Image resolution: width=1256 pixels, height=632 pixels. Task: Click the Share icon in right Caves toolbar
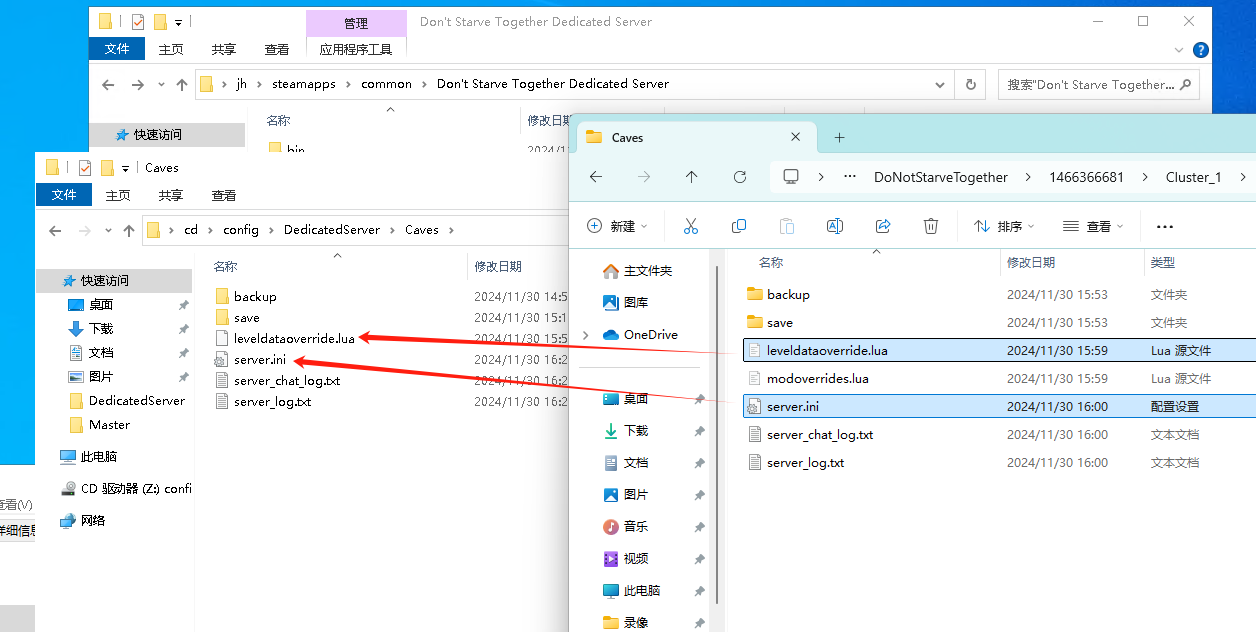click(883, 226)
